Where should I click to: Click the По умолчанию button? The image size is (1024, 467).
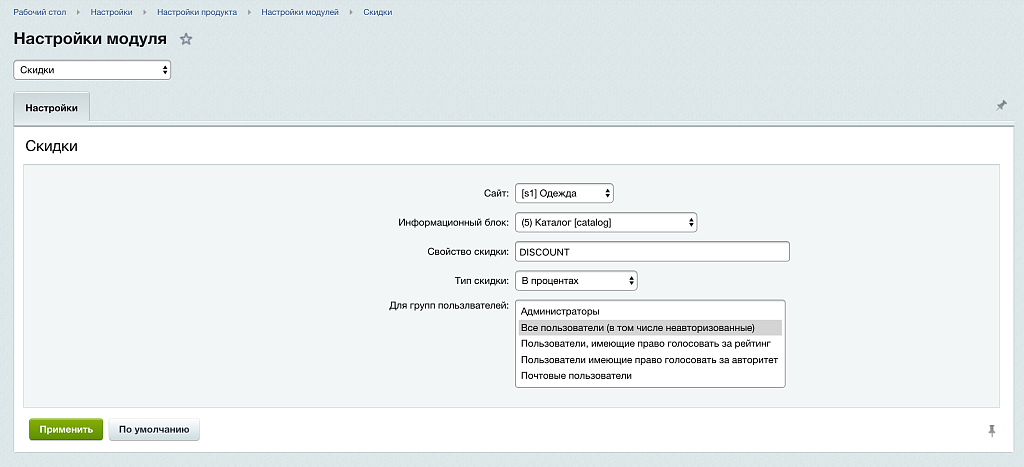[x=154, y=429]
